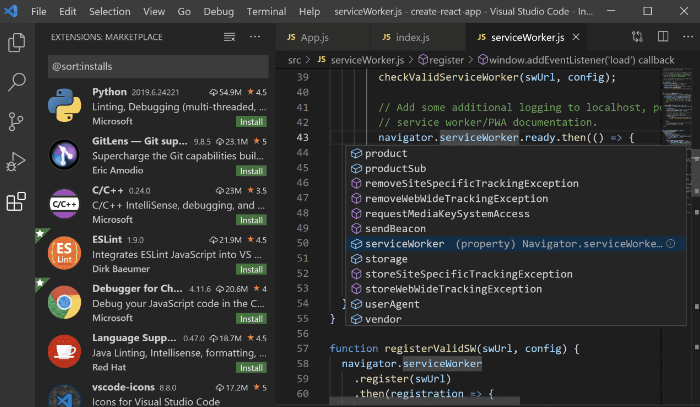Click the editor minimap code overview
700x407 pixels.
coord(676,106)
